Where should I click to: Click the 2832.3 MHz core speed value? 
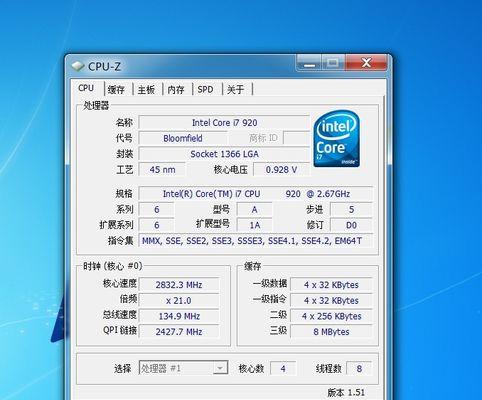pyautogui.click(x=179, y=285)
